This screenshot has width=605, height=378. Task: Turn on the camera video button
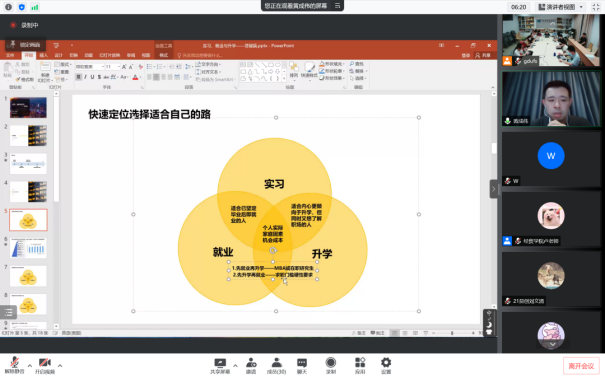click(45, 365)
